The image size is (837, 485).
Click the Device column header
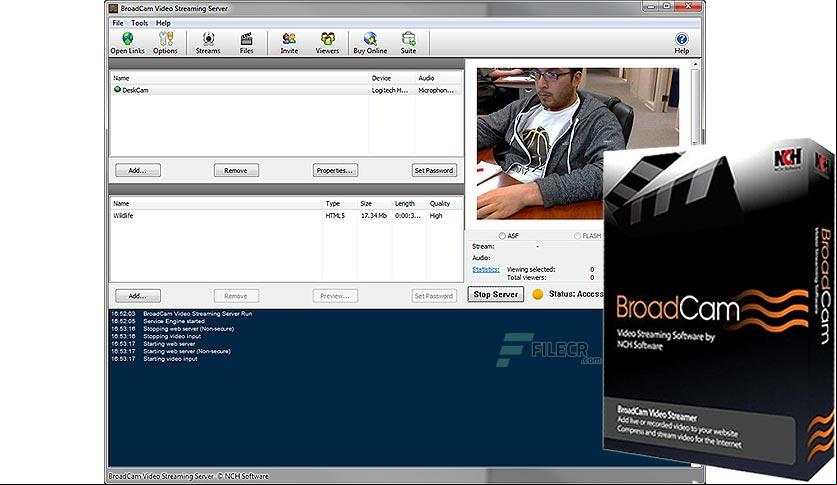pos(392,78)
